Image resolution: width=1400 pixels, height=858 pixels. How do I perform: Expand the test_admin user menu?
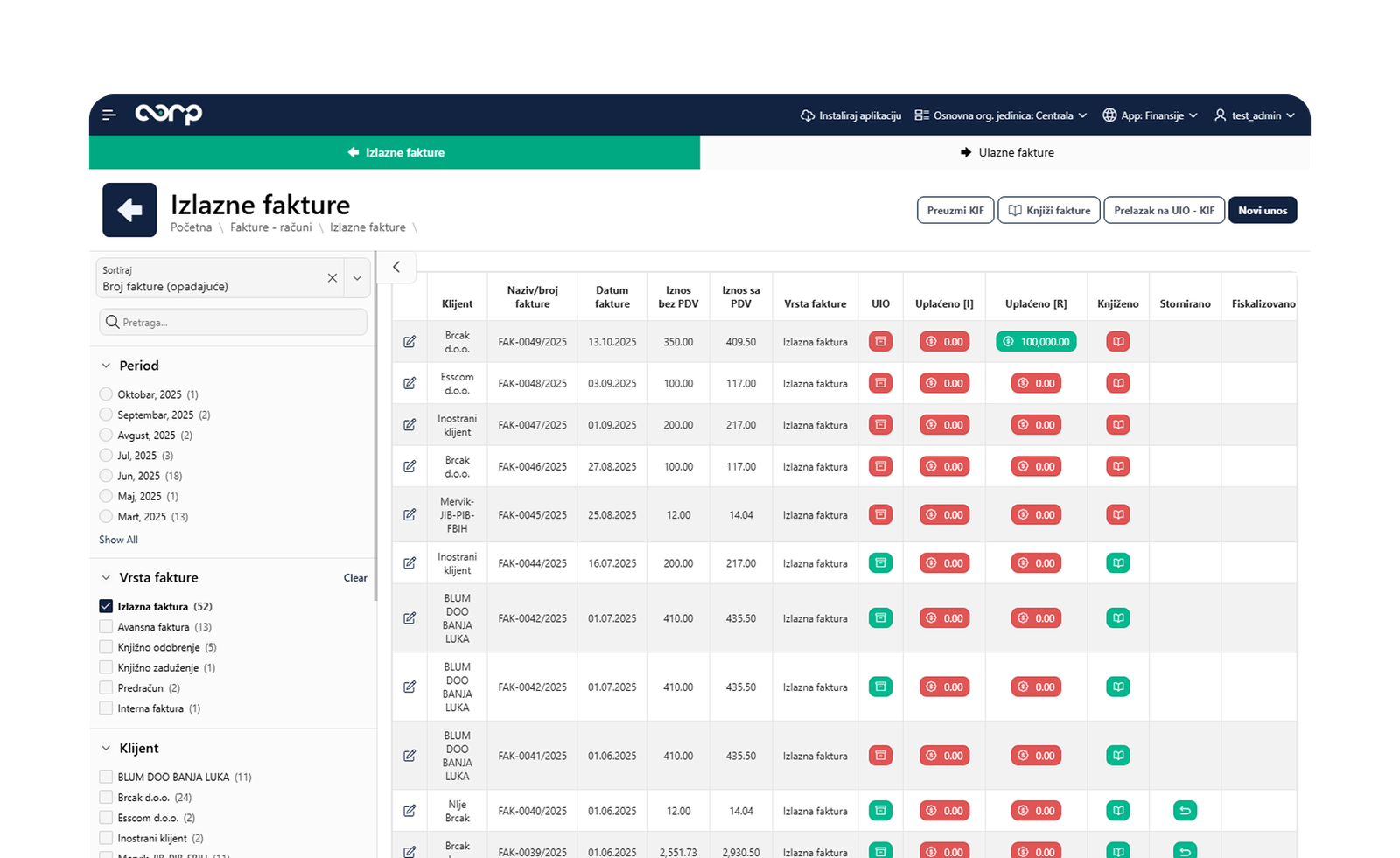[x=1255, y=115]
